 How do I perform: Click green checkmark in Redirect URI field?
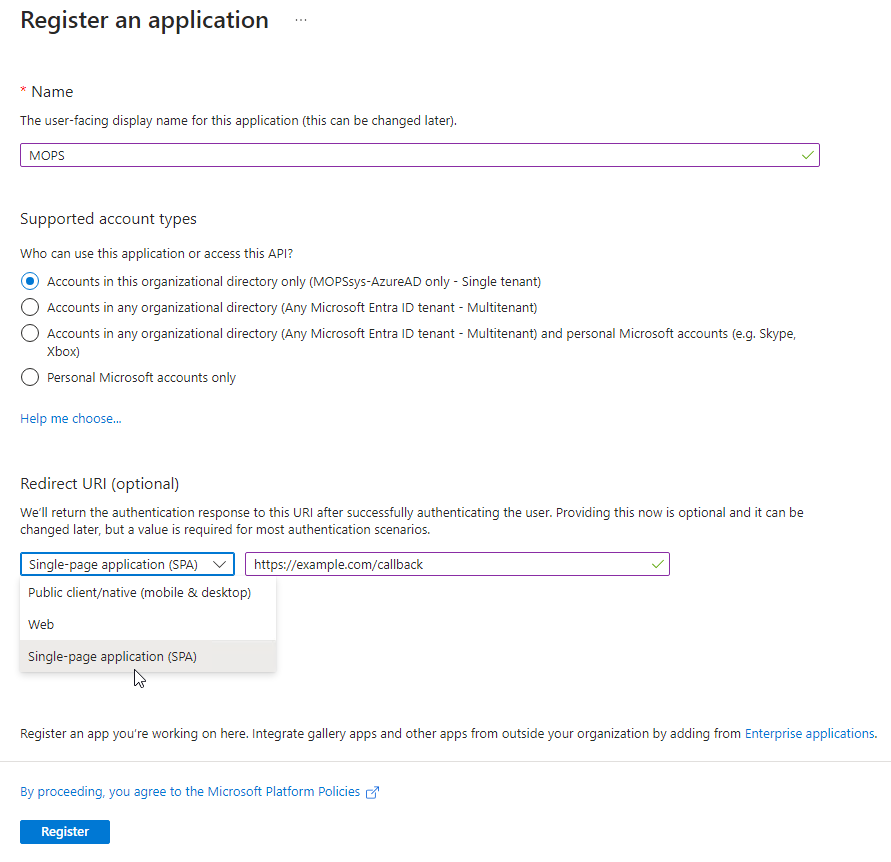[x=657, y=564]
